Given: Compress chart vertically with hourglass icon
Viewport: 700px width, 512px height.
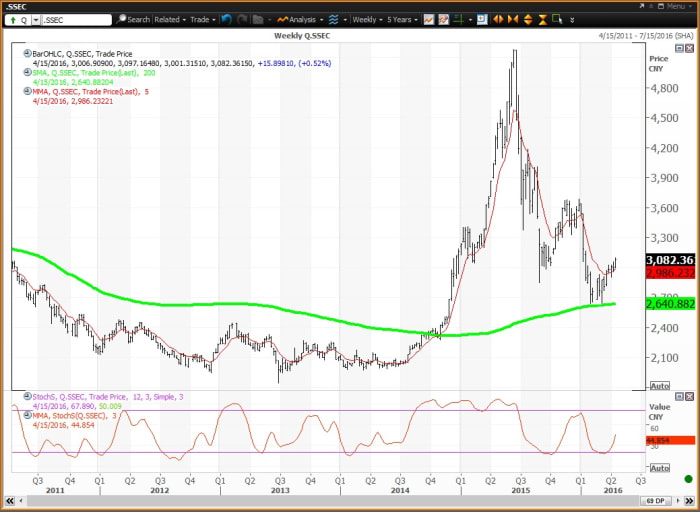Looking at the screenshot, I should [x=543, y=19].
